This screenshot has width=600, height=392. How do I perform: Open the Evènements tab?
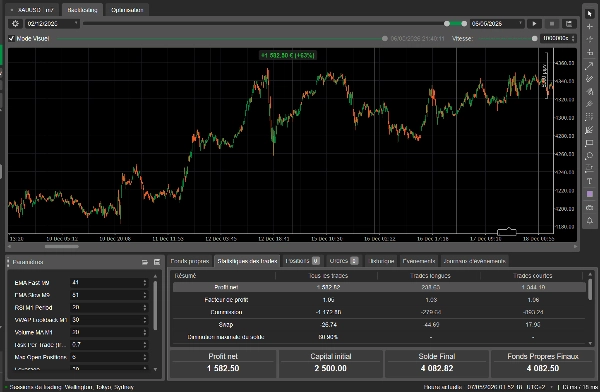(419, 261)
